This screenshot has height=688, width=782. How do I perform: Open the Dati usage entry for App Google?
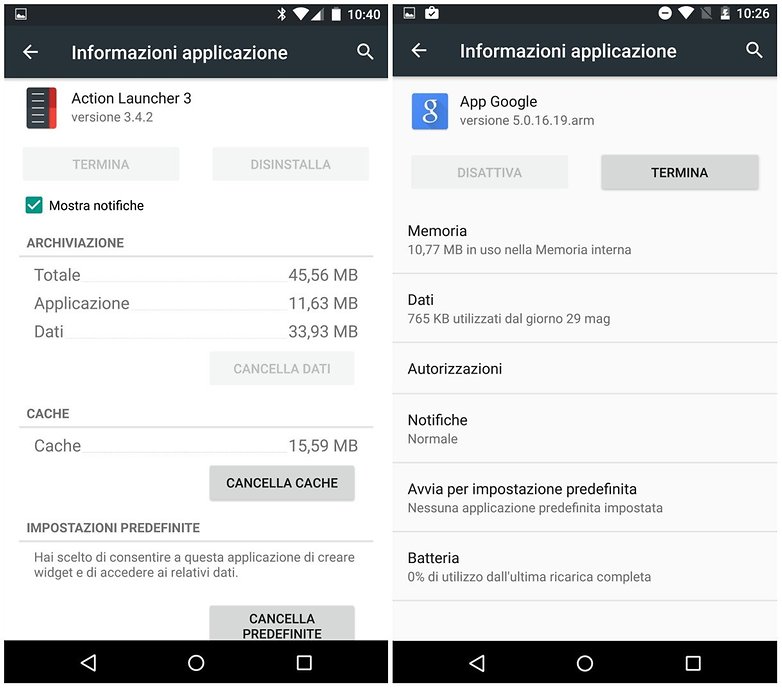585,309
